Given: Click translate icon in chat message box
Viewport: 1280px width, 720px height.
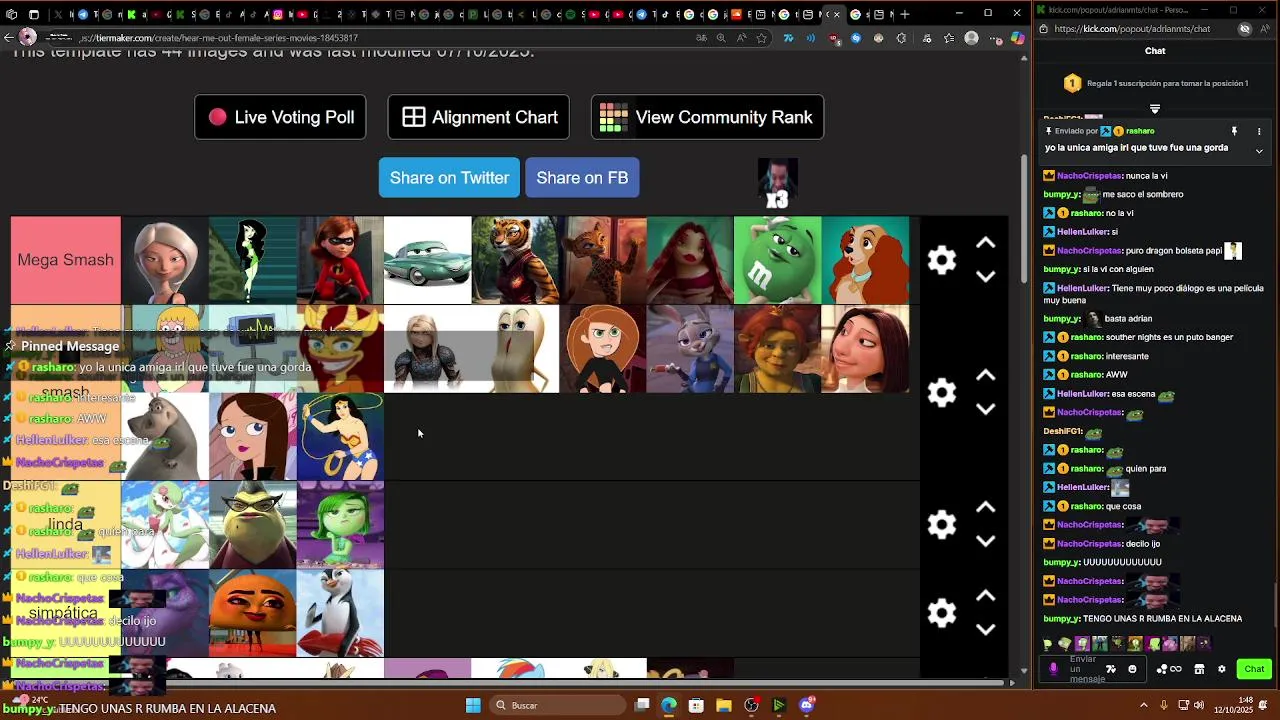Looking at the screenshot, I should point(1111,669).
